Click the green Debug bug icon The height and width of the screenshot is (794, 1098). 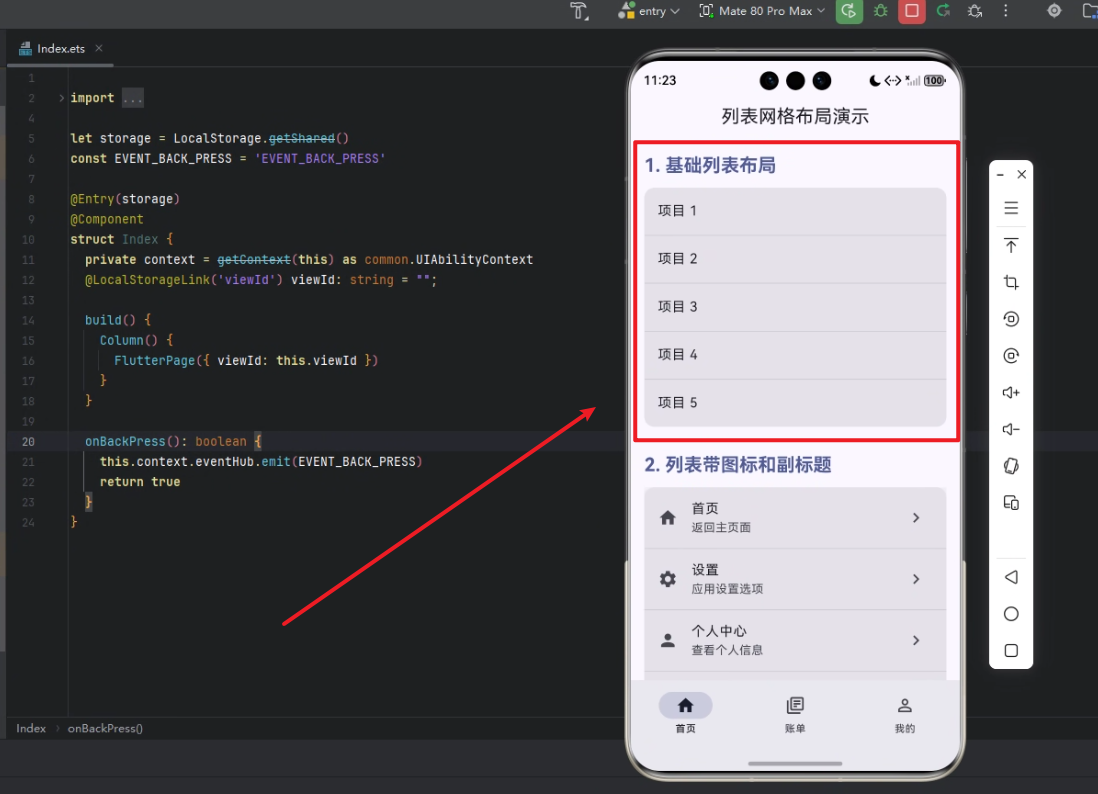(881, 11)
